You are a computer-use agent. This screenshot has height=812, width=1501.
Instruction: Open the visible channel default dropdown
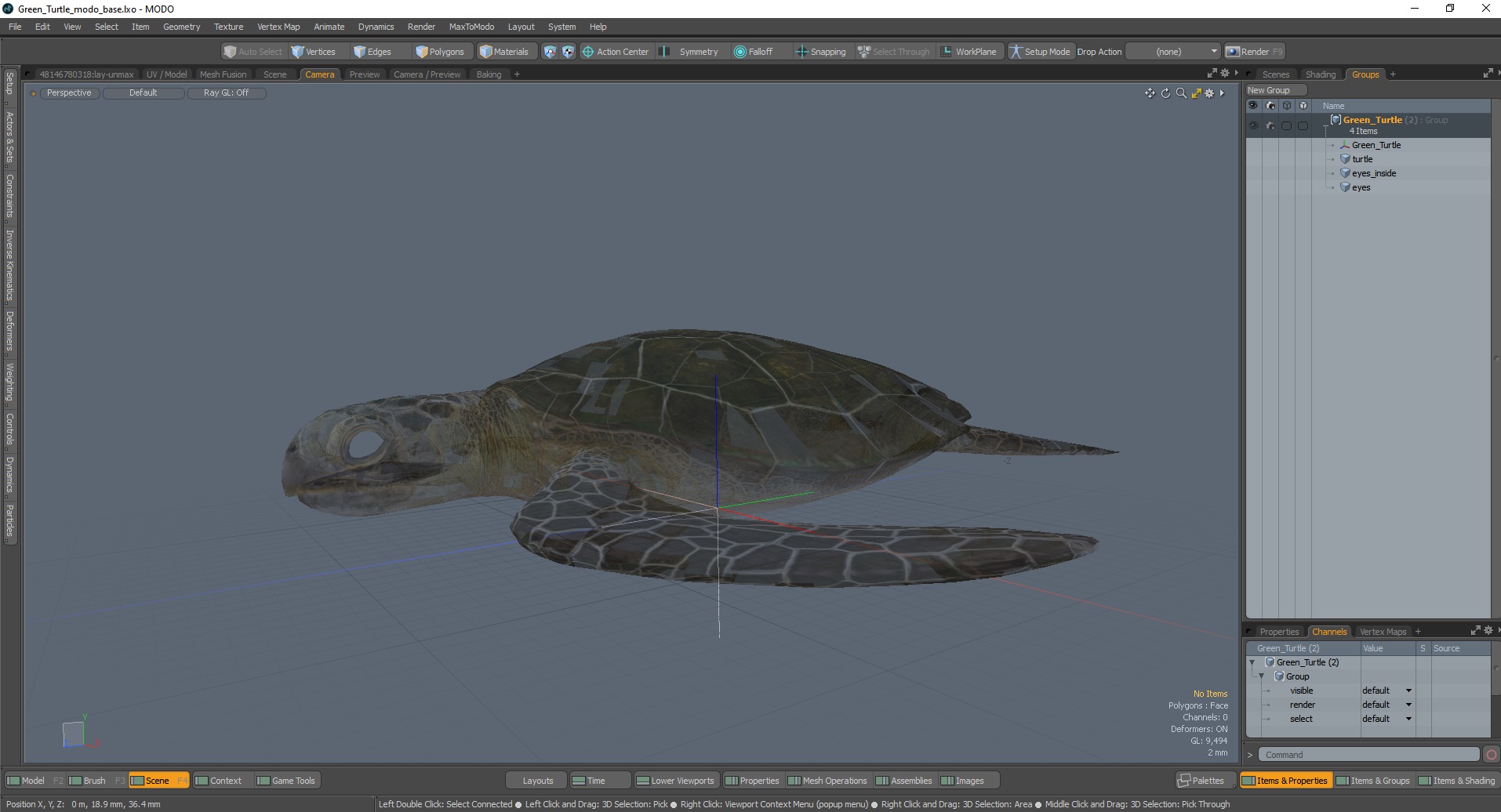tap(1387, 691)
